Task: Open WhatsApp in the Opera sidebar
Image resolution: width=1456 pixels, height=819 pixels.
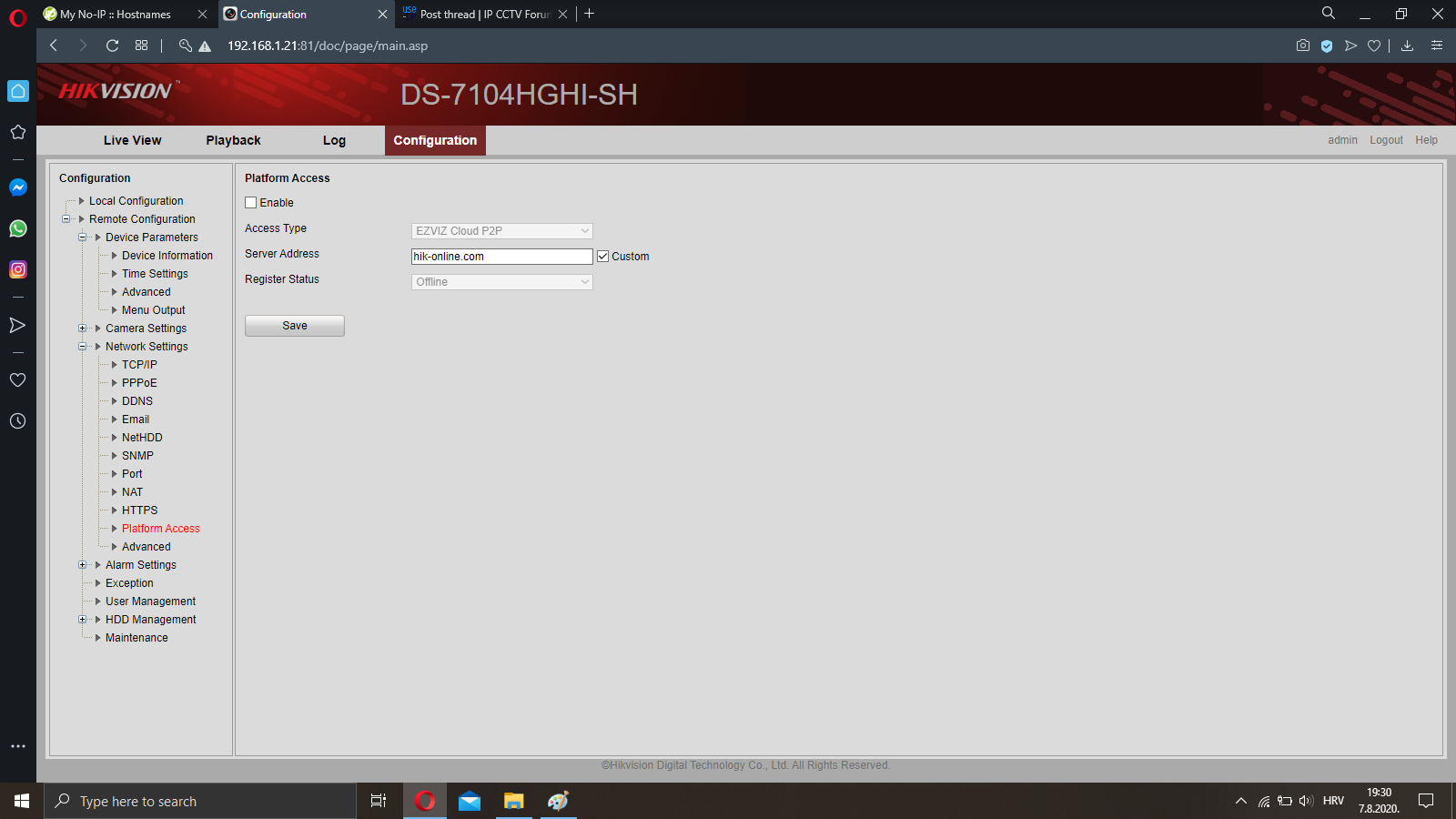Action: click(x=17, y=228)
